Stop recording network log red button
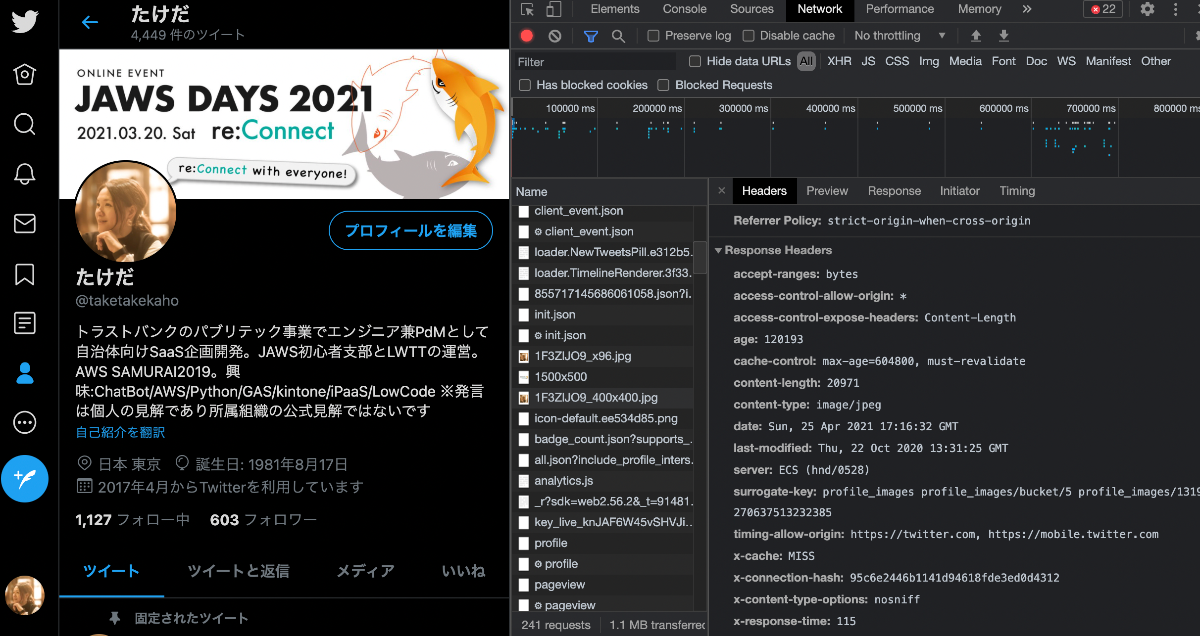 [527, 36]
